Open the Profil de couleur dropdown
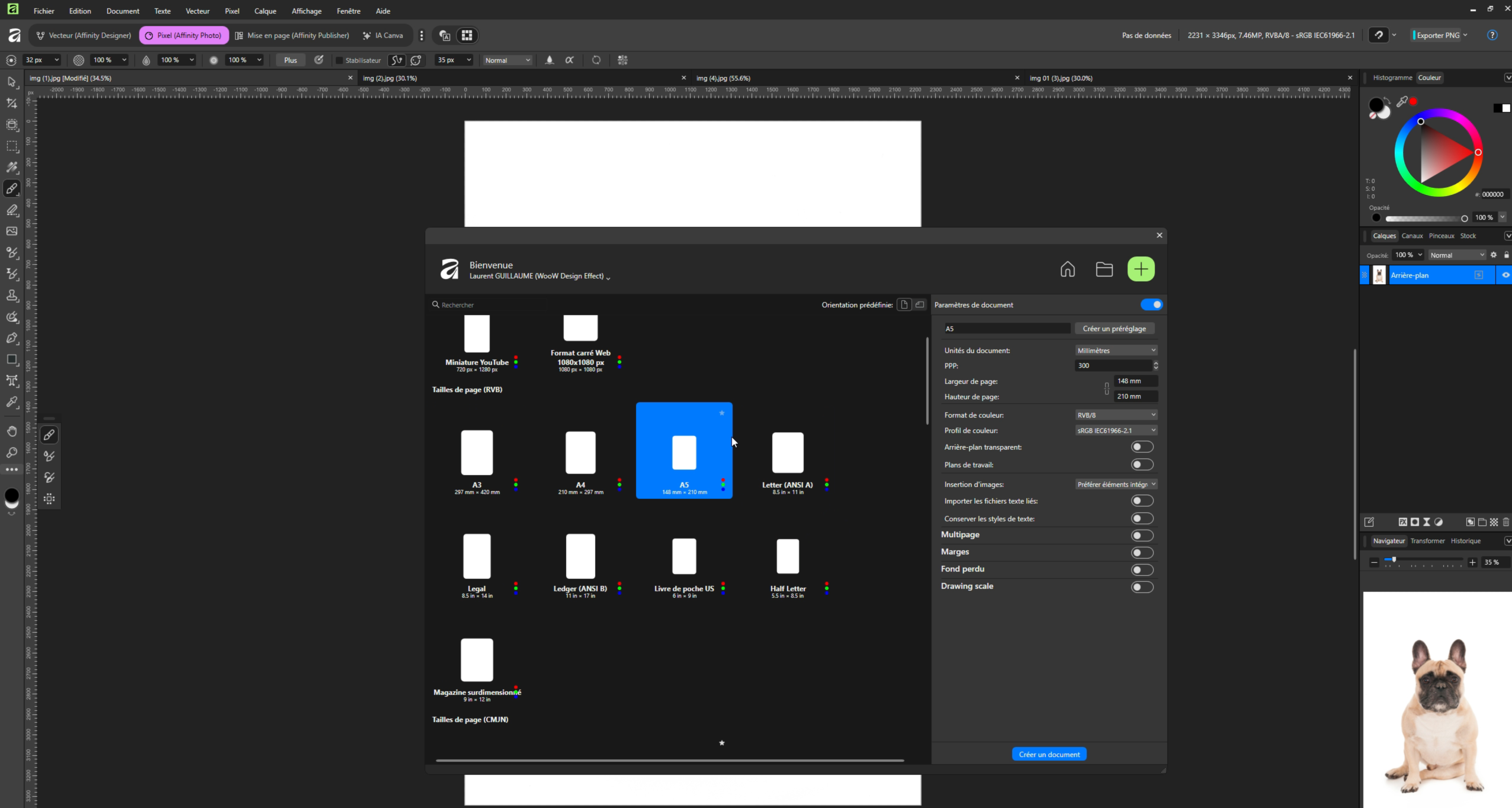1512x808 pixels. (x=1116, y=431)
